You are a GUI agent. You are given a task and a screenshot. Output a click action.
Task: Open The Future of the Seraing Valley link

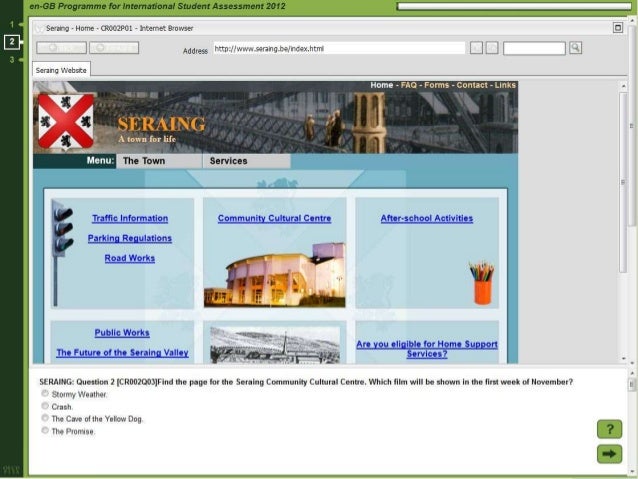click(x=122, y=352)
